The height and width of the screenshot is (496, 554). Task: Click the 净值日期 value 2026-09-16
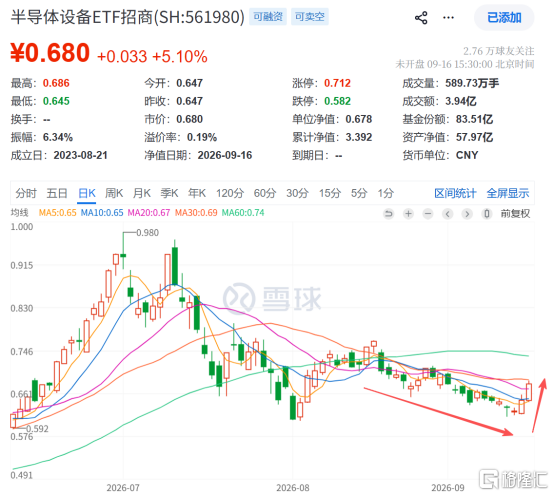click(225, 155)
